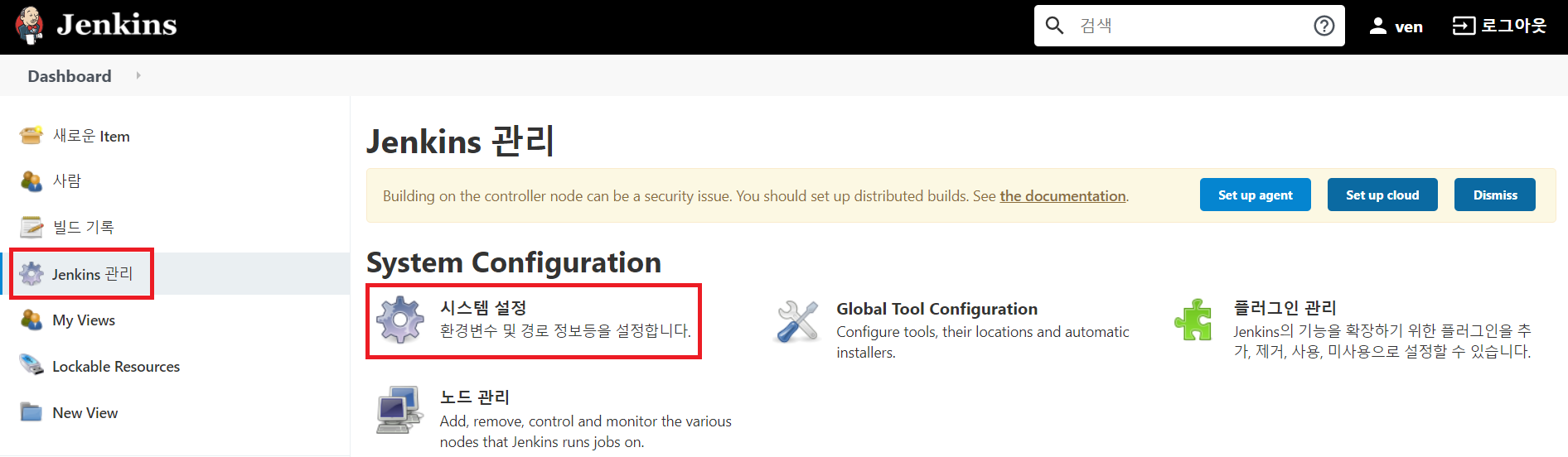
Task: Click the Jenkins 관리 gear icon
Action: (x=31, y=273)
